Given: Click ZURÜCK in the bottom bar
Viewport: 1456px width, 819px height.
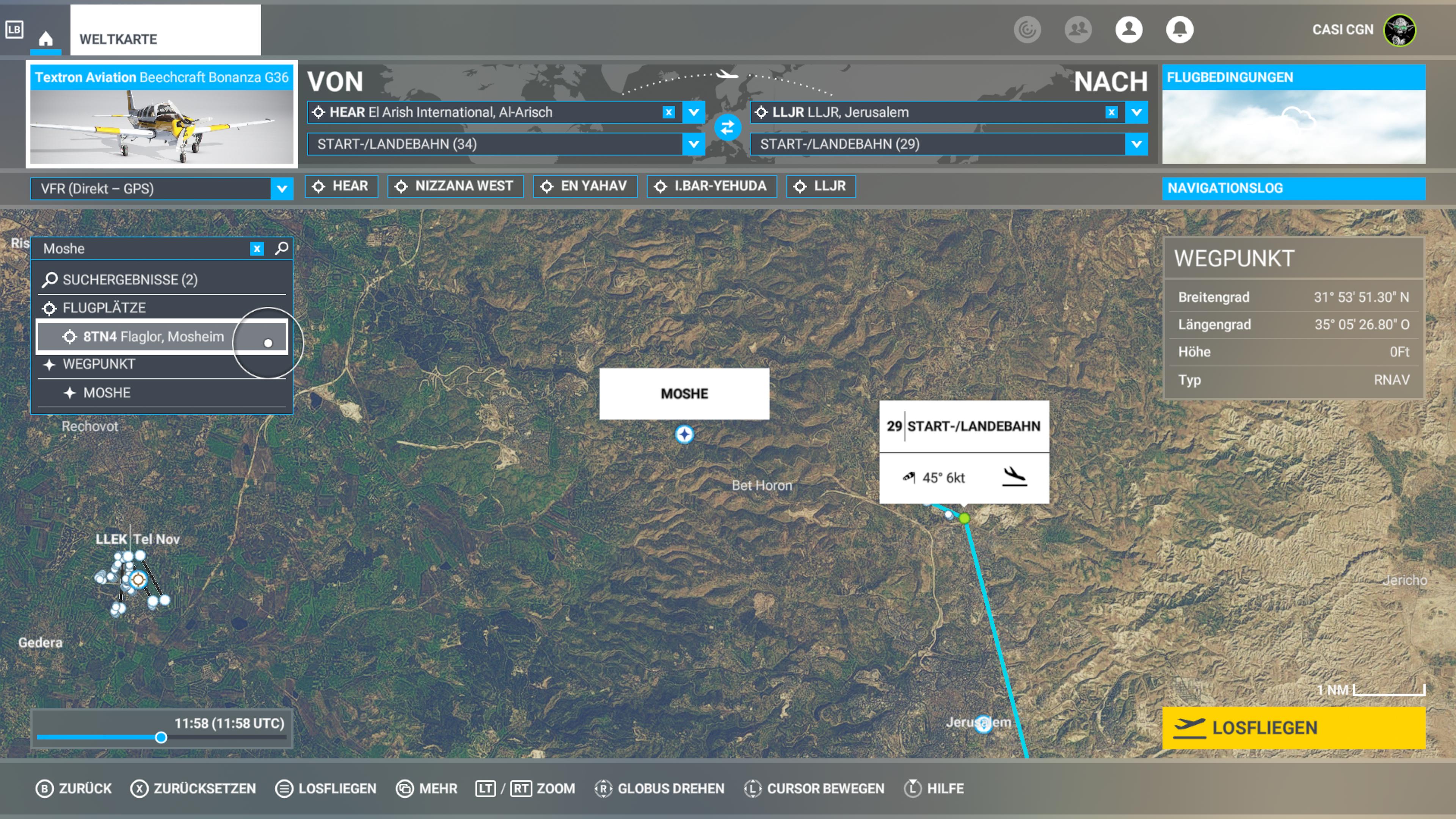Looking at the screenshot, I should 74,788.
